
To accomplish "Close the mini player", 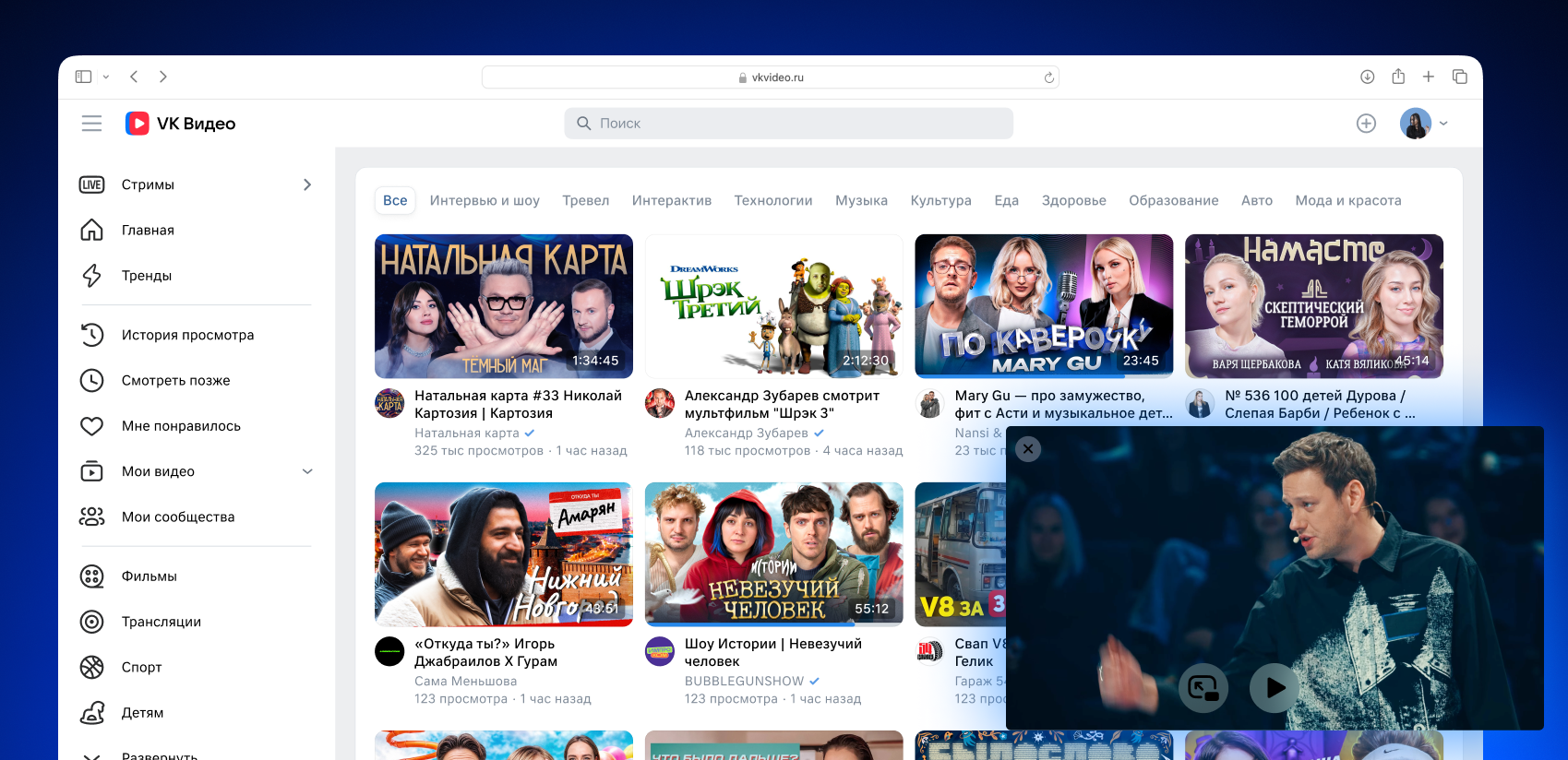I will tap(1028, 448).
